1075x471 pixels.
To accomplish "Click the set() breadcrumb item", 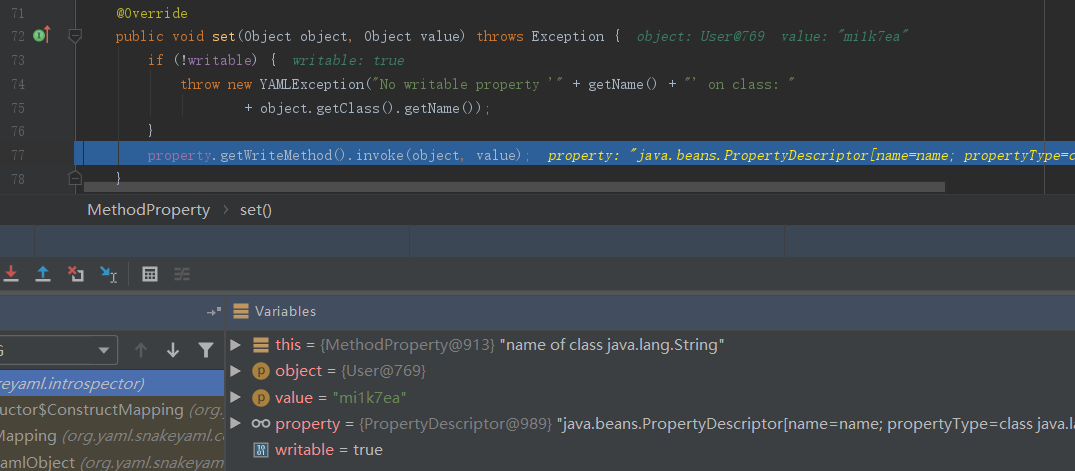I will 255,210.
